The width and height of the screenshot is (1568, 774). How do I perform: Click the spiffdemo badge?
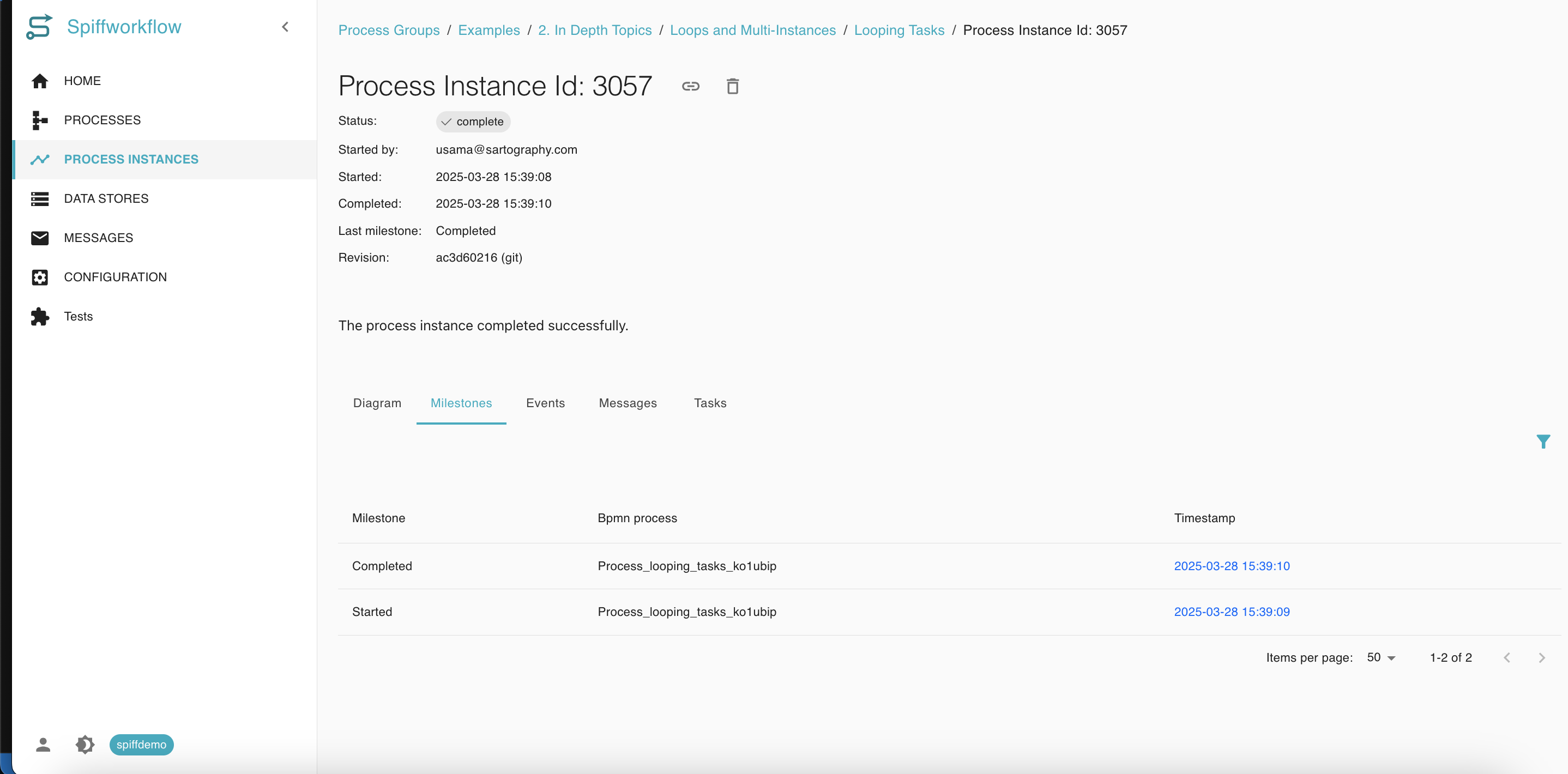pos(141,744)
